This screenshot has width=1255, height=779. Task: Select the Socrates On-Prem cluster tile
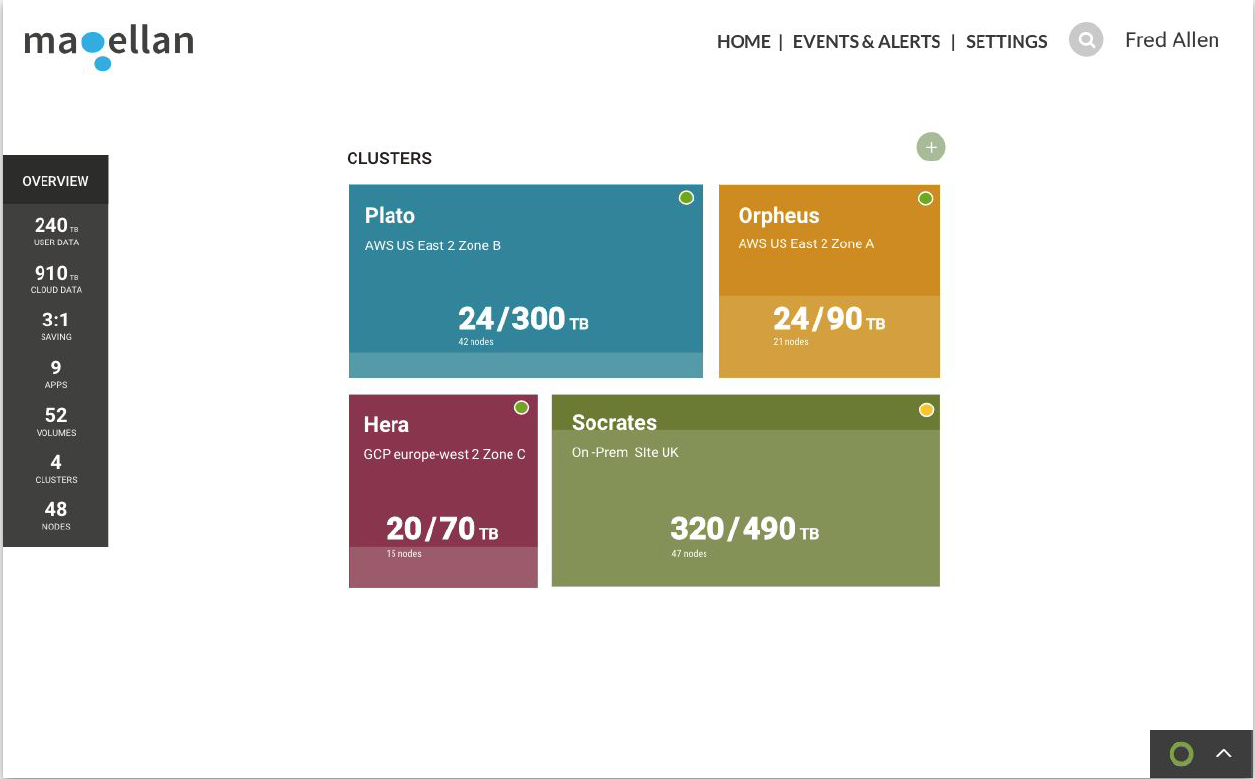pos(746,490)
